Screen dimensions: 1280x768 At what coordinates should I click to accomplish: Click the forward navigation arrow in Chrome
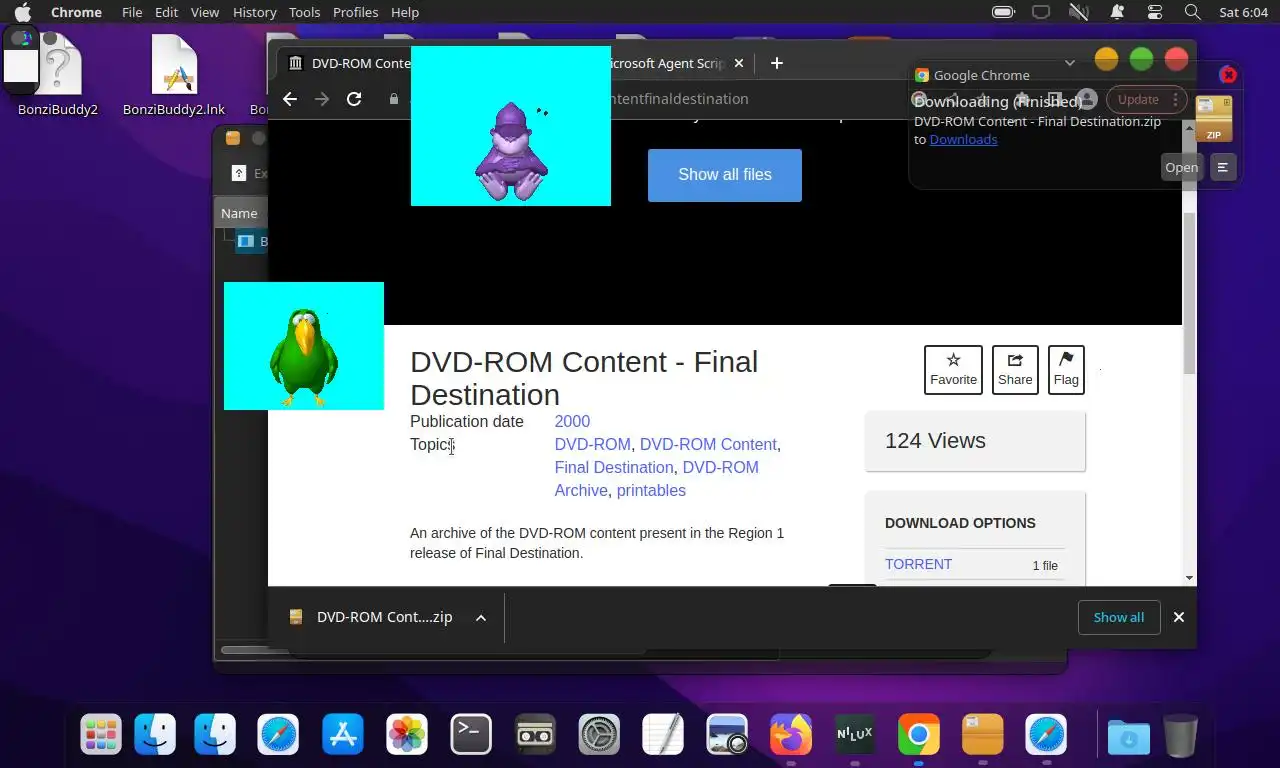tap(322, 99)
